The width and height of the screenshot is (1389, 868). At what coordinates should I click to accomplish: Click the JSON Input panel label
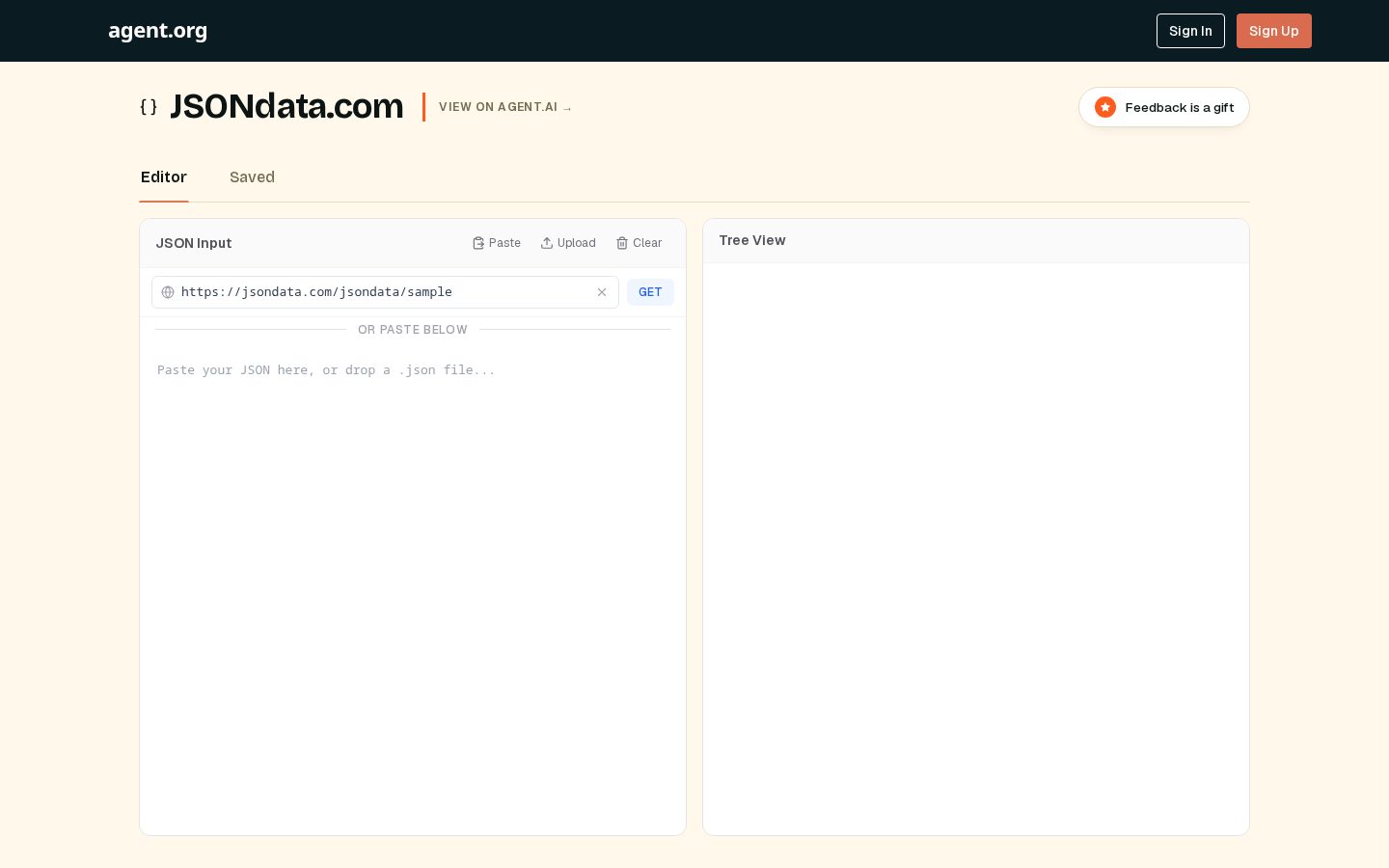194,243
